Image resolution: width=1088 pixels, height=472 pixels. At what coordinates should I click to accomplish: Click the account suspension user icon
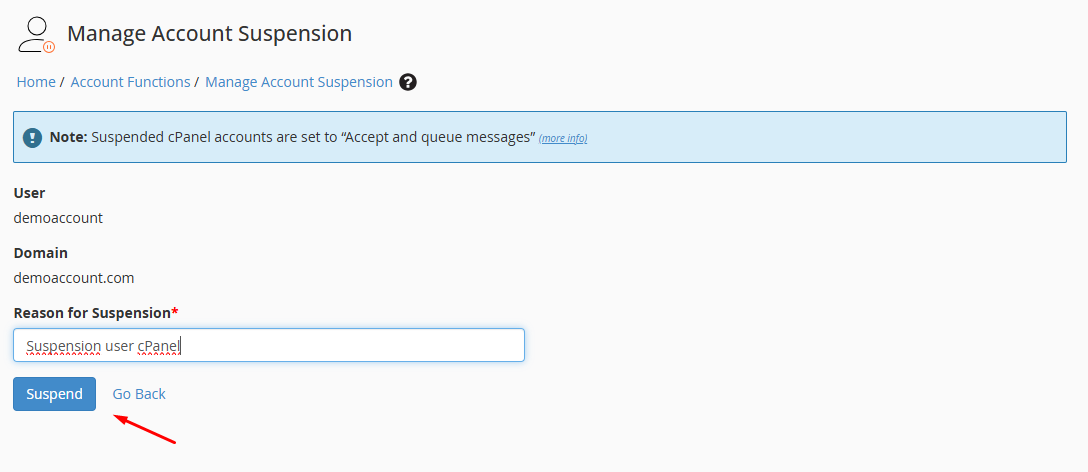click(36, 35)
